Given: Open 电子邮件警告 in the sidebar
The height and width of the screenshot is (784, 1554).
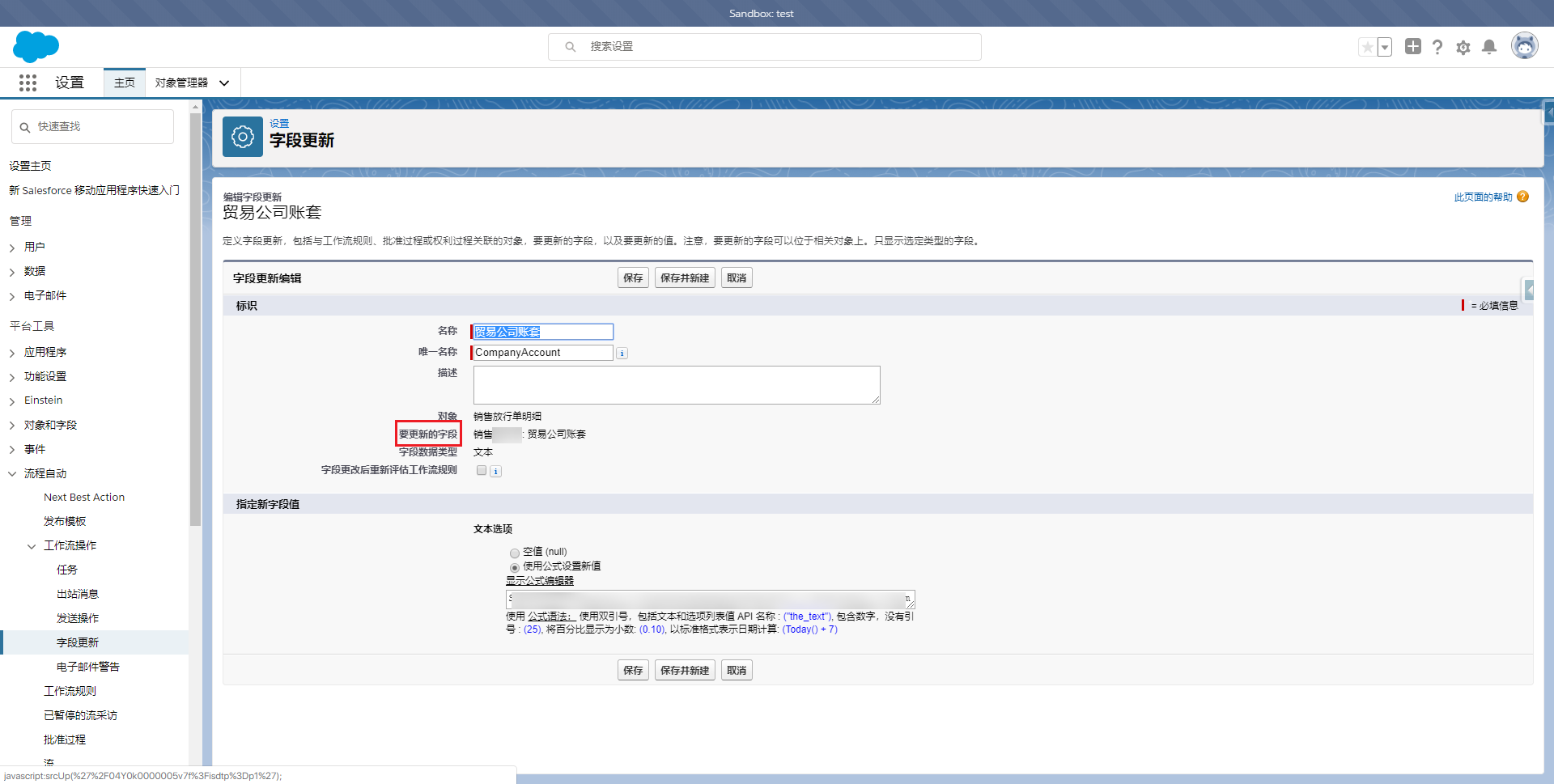Looking at the screenshot, I should pyautogui.click(x=88, y=667).
